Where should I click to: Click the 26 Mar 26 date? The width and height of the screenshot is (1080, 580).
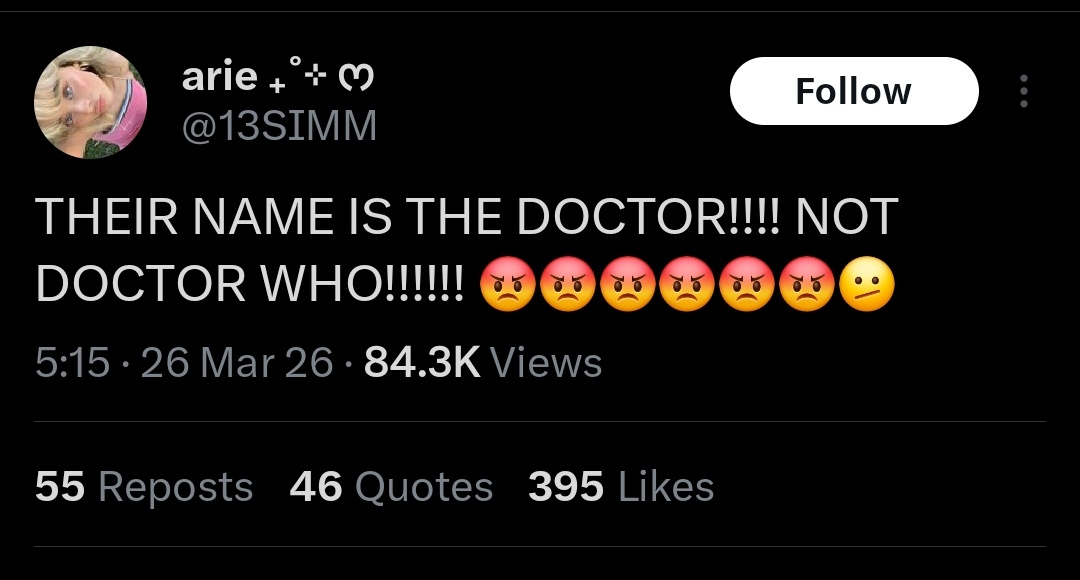236,362
